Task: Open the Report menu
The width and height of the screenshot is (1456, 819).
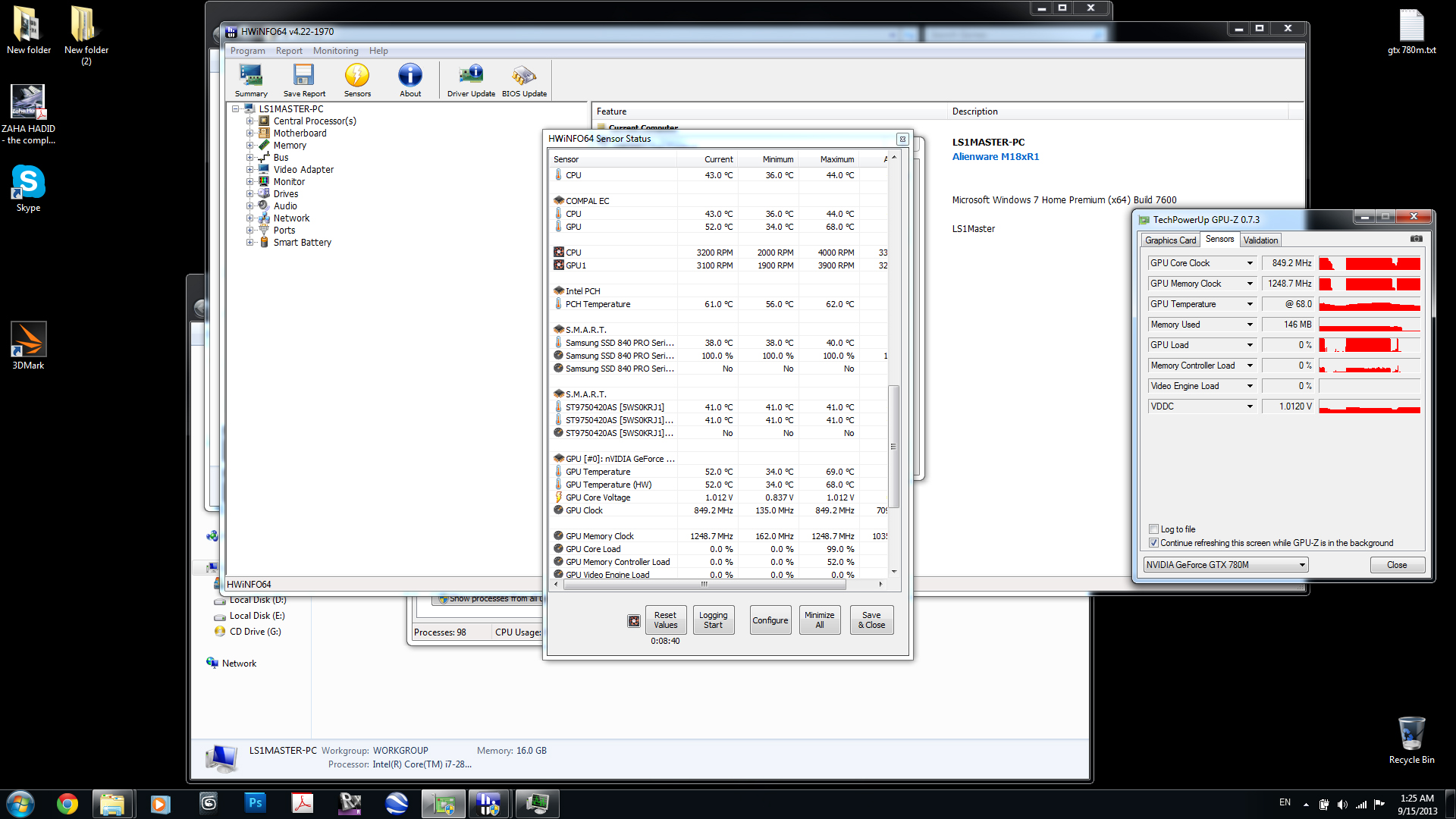Action: pos(289,51)
